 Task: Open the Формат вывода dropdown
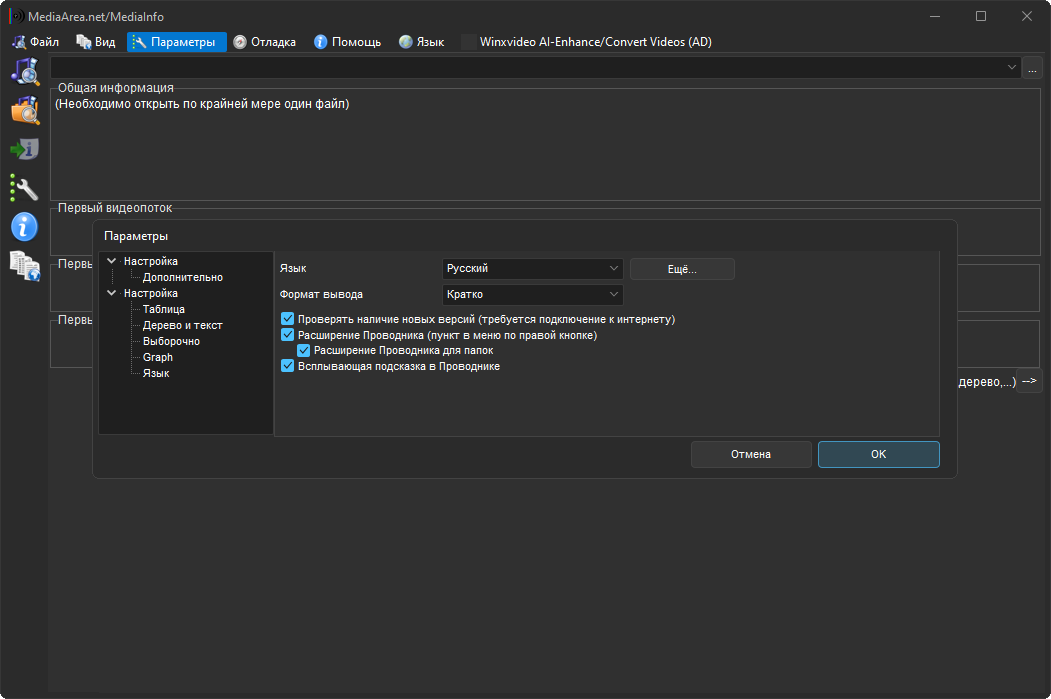click(533, 295)
